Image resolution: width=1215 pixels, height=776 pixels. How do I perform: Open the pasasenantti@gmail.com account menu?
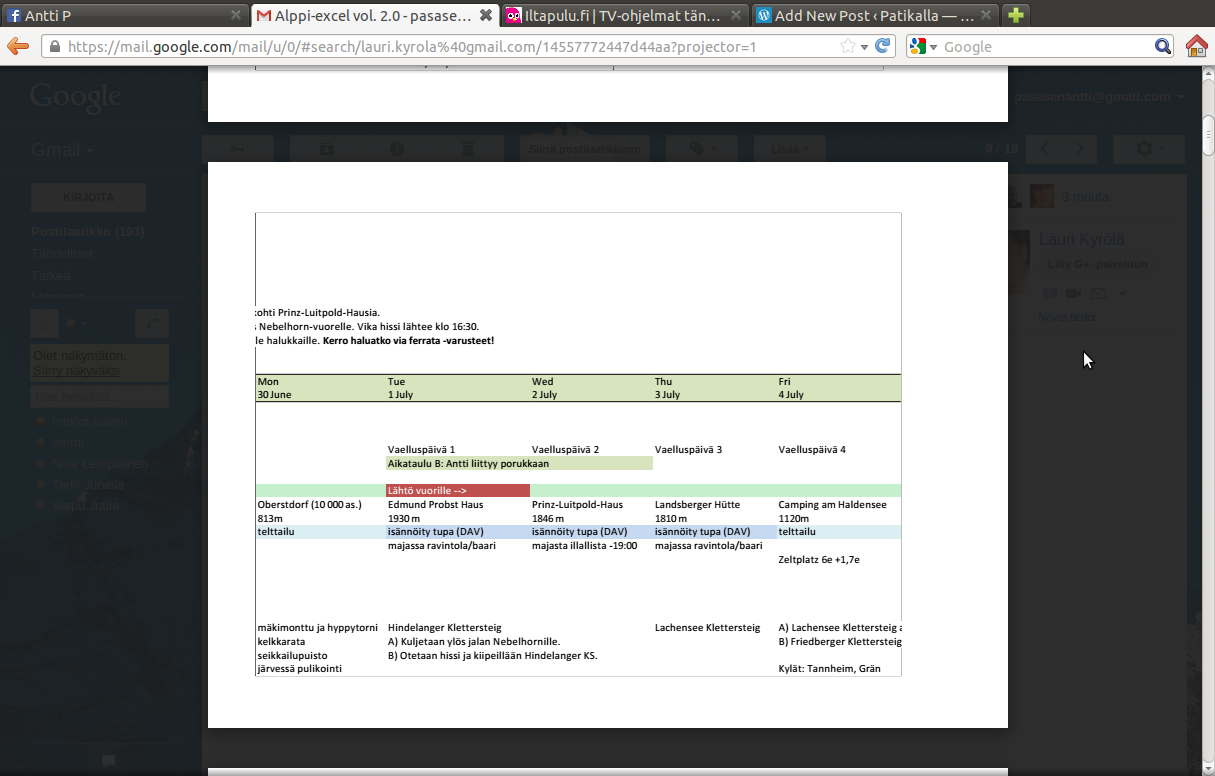pos(1099,97)
